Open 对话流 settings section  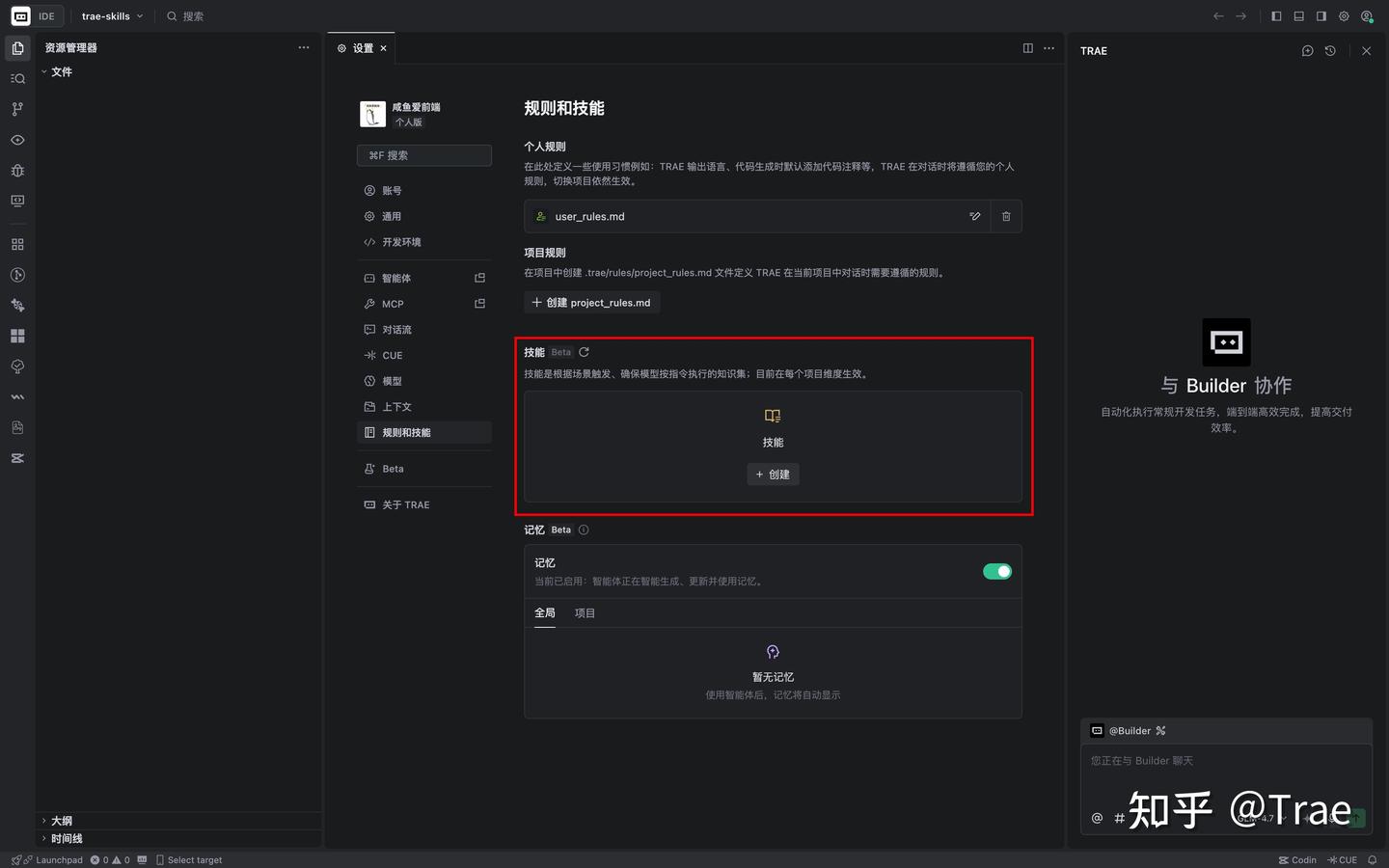[x=424, y=330]
